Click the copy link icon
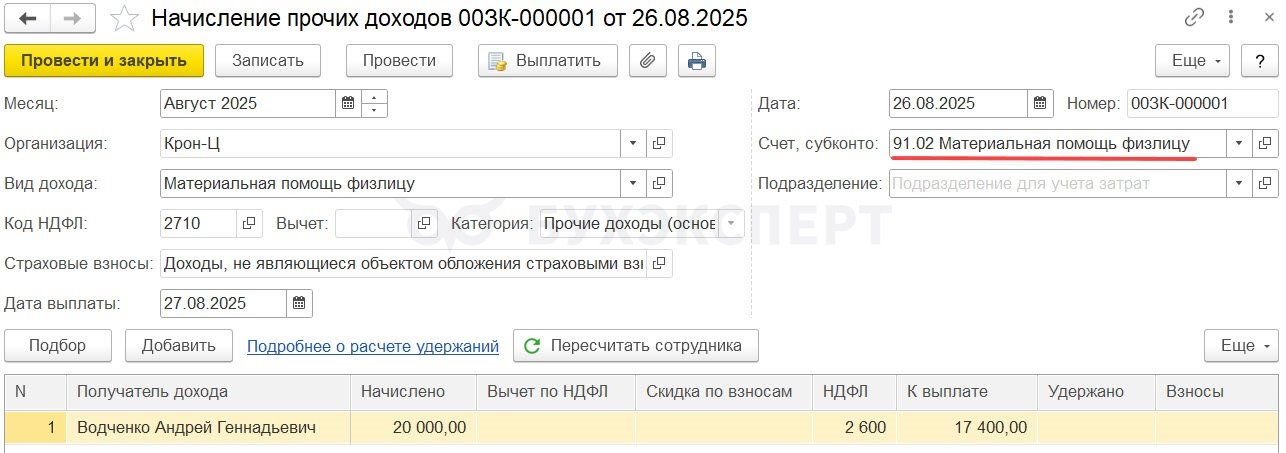 click(1195, 18)
